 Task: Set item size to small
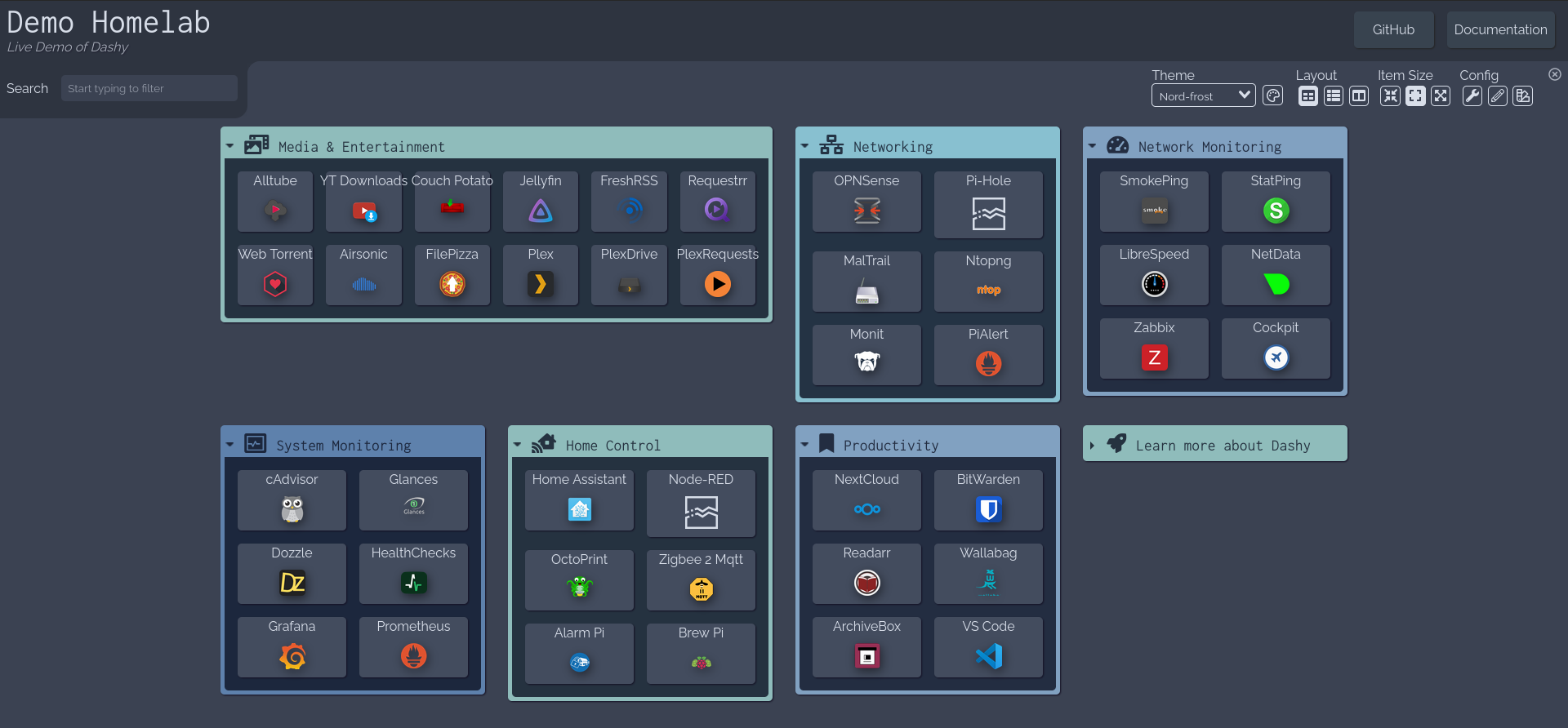(1390, 96)
